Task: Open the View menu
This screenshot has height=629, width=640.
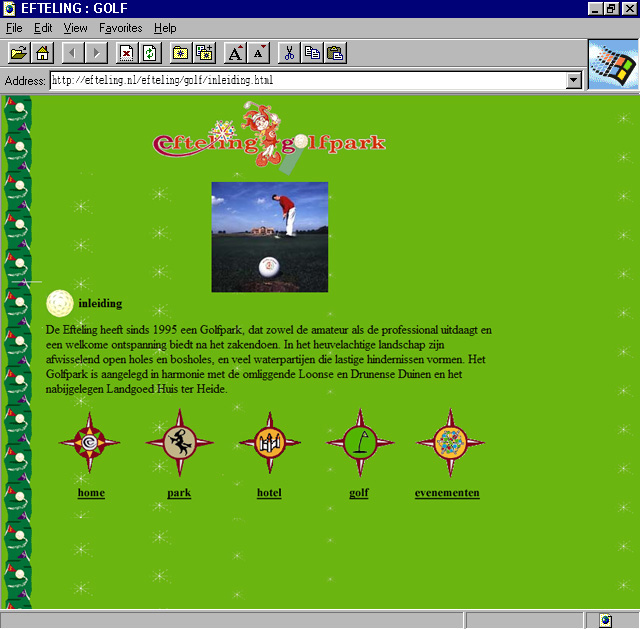Action: [76, 28]
